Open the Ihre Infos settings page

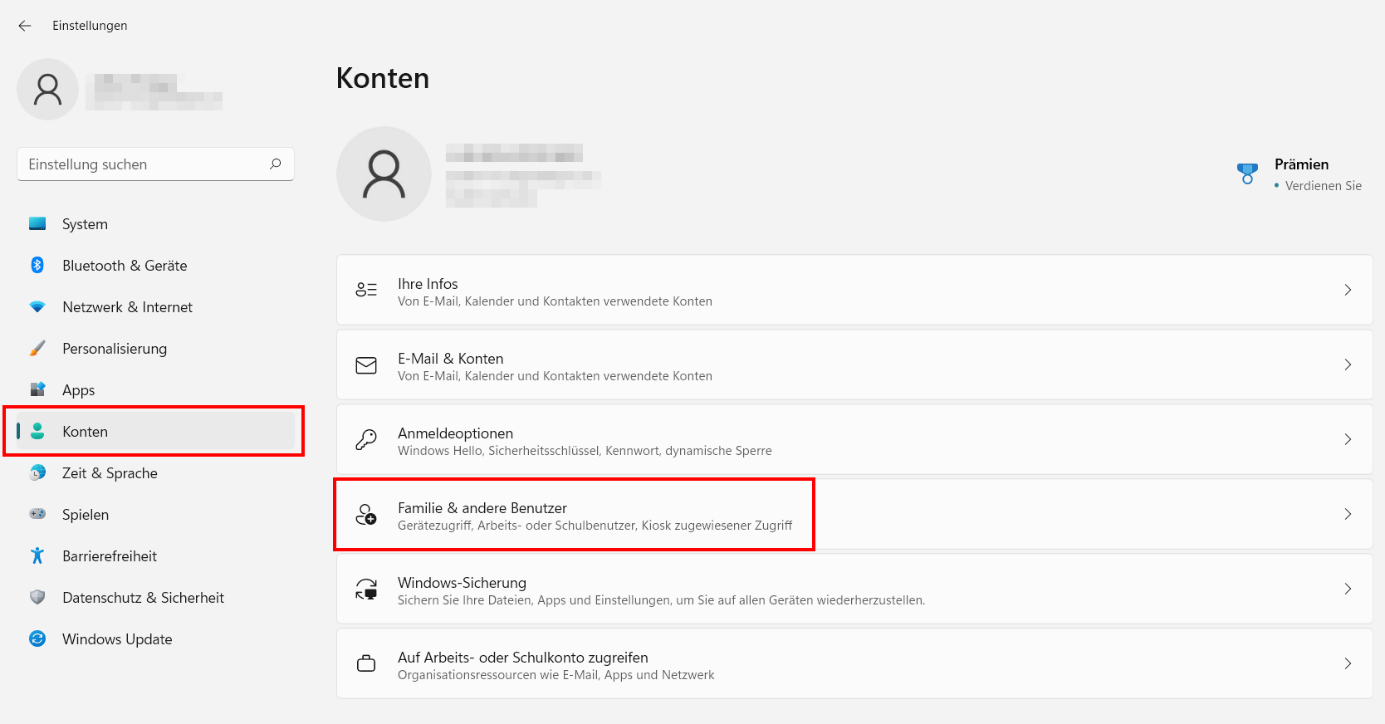pos(855,290)
